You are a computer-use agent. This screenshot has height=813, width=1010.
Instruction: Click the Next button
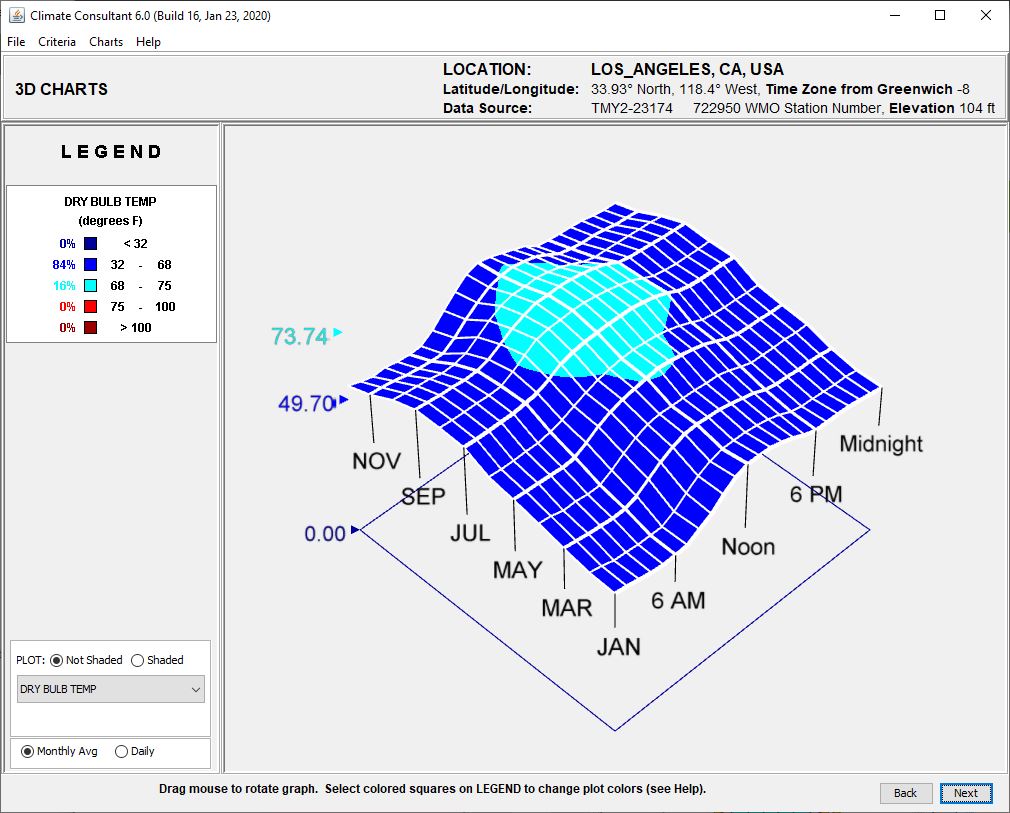965,793
